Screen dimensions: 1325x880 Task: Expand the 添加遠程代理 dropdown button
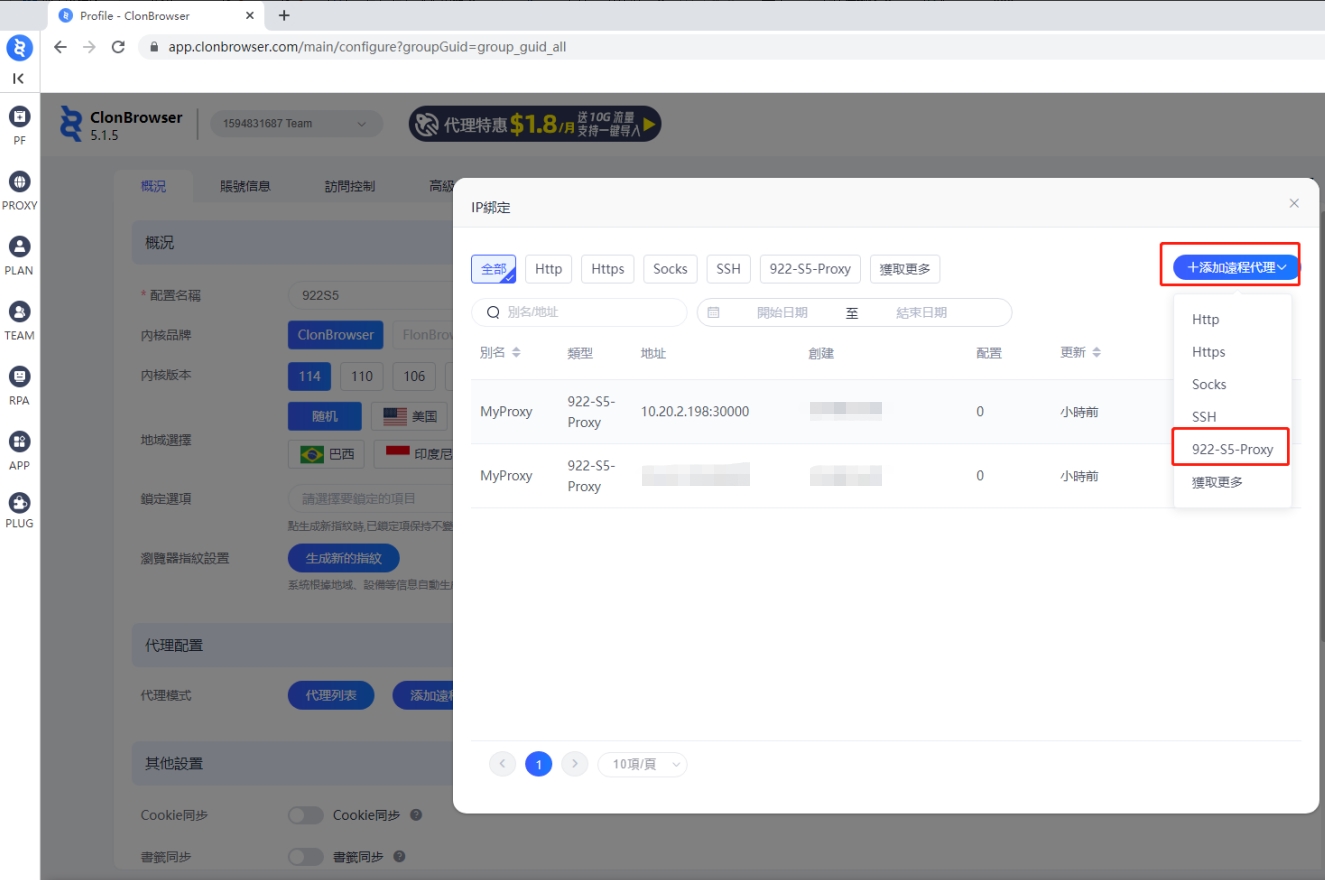[1235, 268]
